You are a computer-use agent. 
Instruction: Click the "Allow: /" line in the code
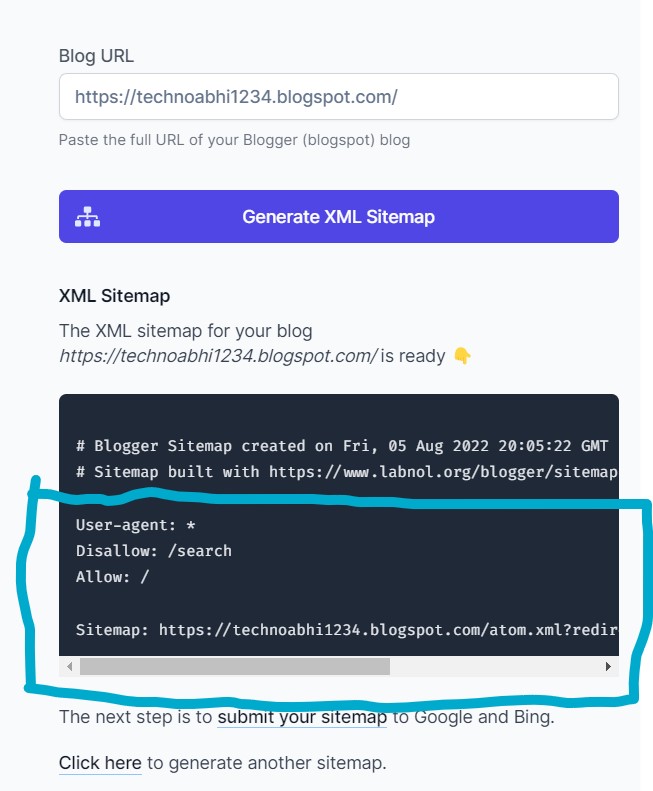tap(112, 577)
